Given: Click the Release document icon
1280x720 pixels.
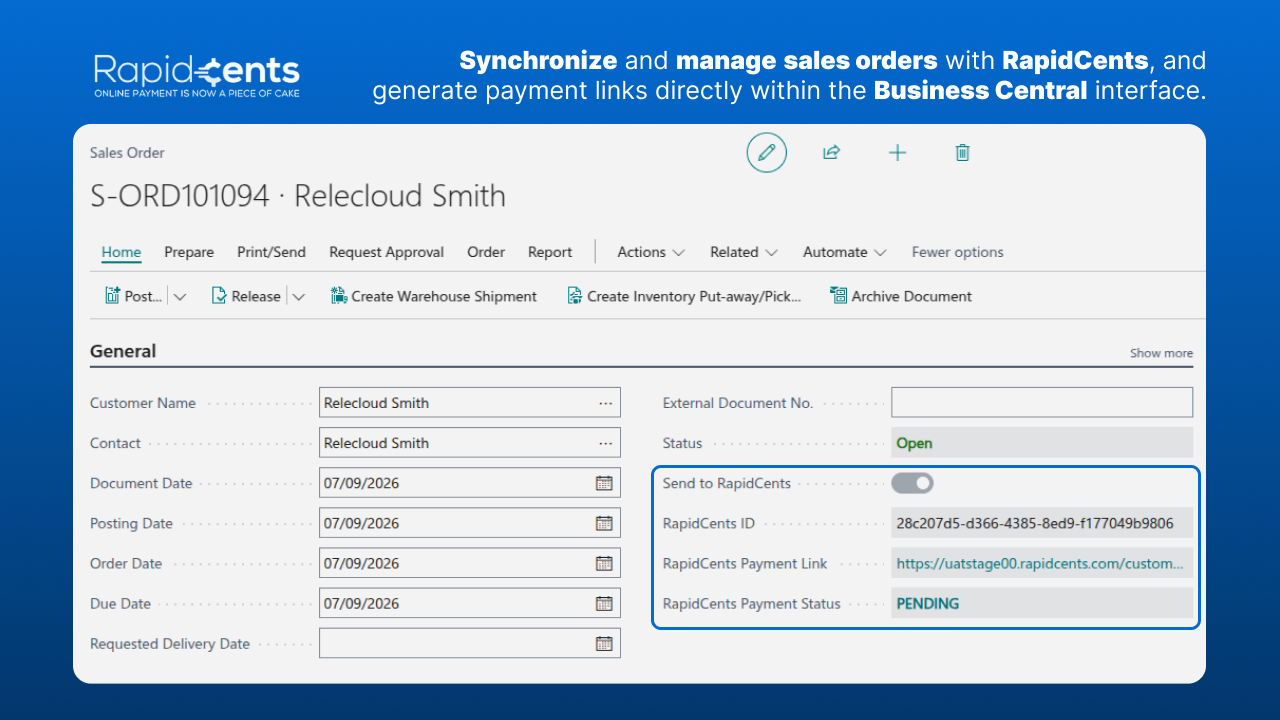Looking at the screenshot, I should (x=219, y=296).
